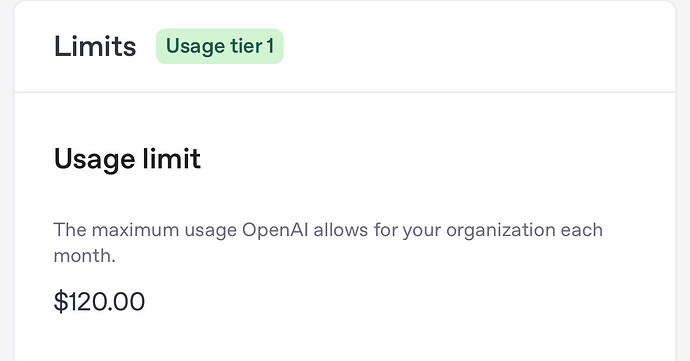Click the word allows in the description

[x=341, y=230]
